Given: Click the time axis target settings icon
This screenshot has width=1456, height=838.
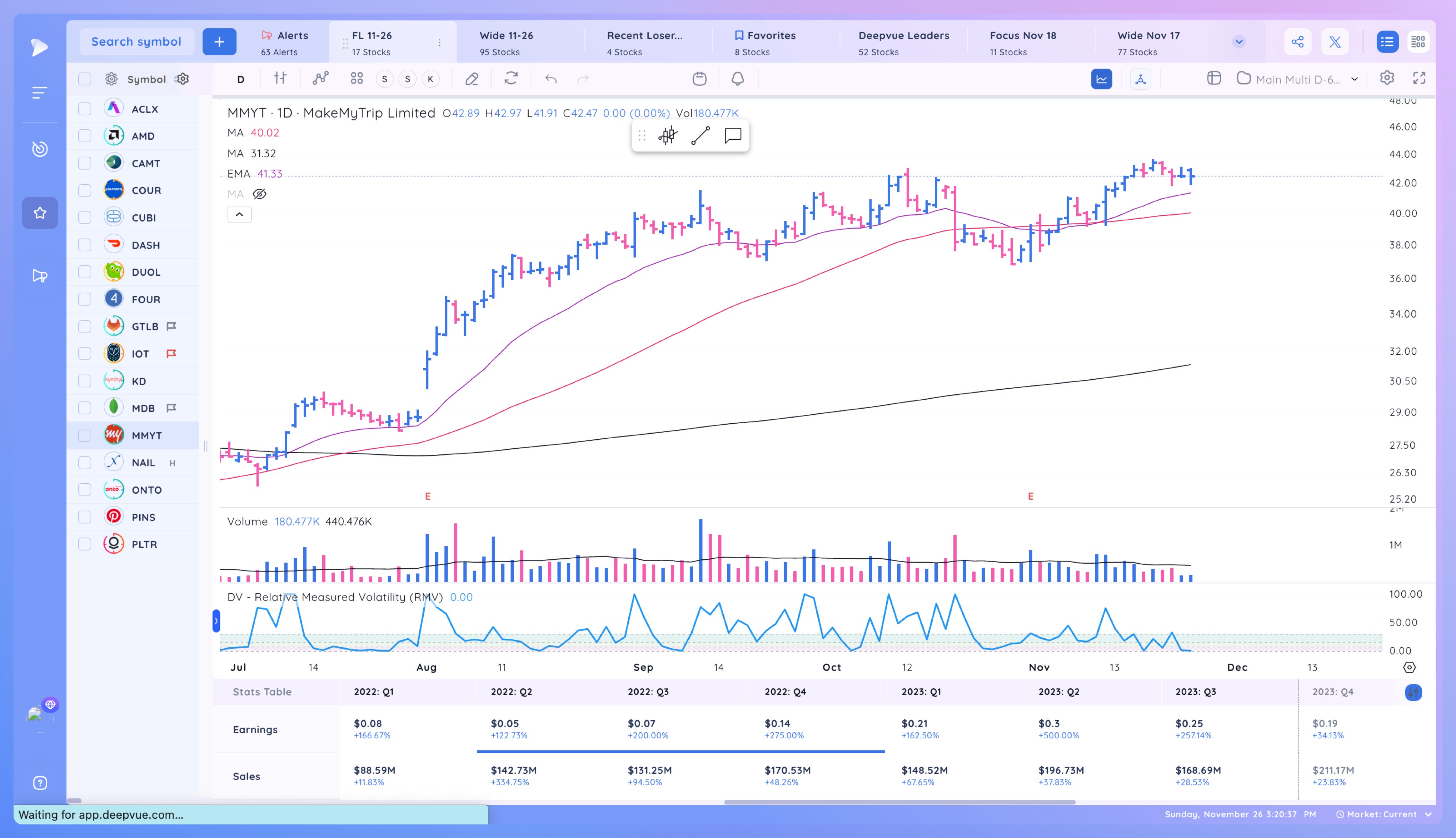Looking at the screenshot, I should [1410, 667].
